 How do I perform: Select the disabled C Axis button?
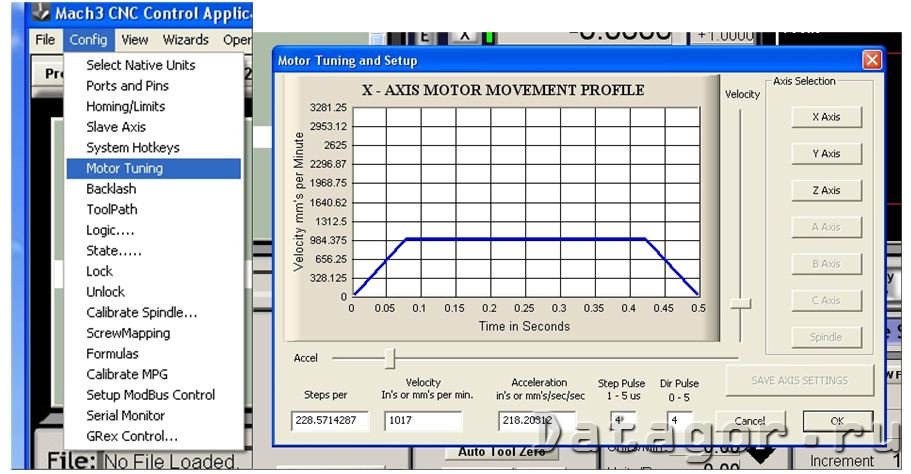826,300
